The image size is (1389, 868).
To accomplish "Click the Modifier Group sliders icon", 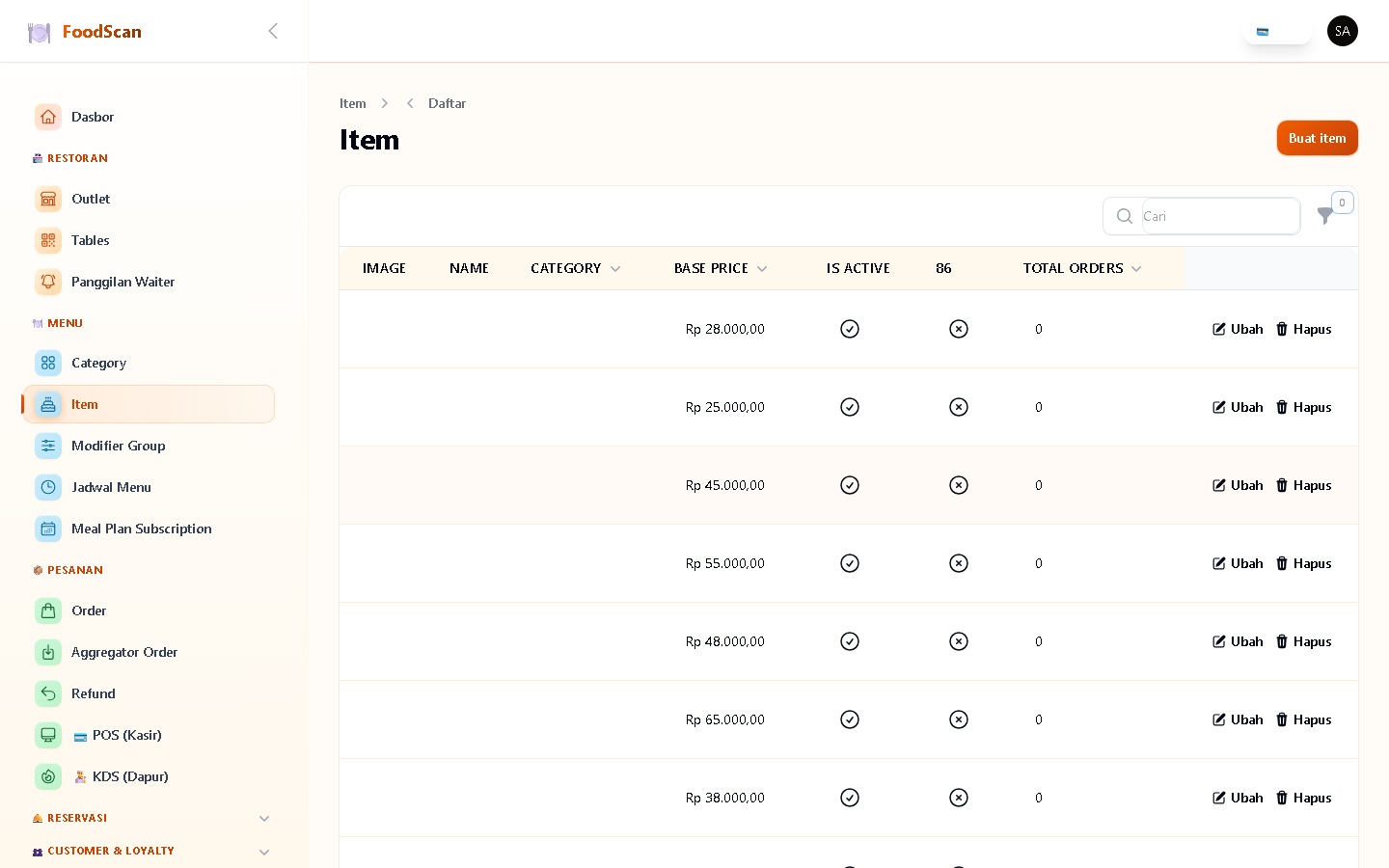I will point(48,446).
